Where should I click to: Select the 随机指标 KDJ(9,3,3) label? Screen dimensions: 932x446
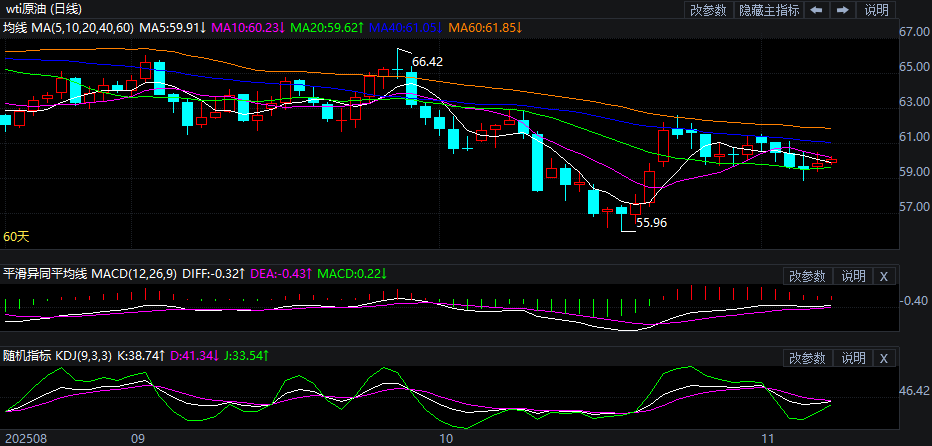tap(59, 355)
